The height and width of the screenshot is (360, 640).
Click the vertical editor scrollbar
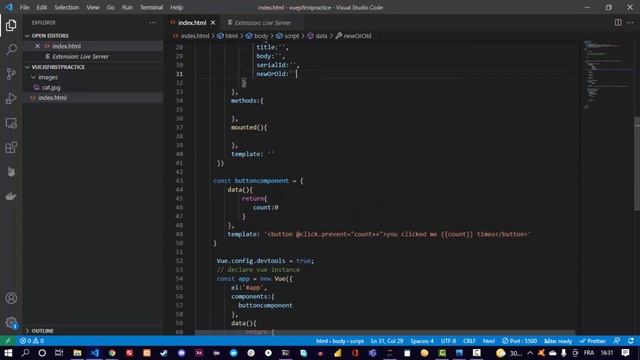[637, 163]
